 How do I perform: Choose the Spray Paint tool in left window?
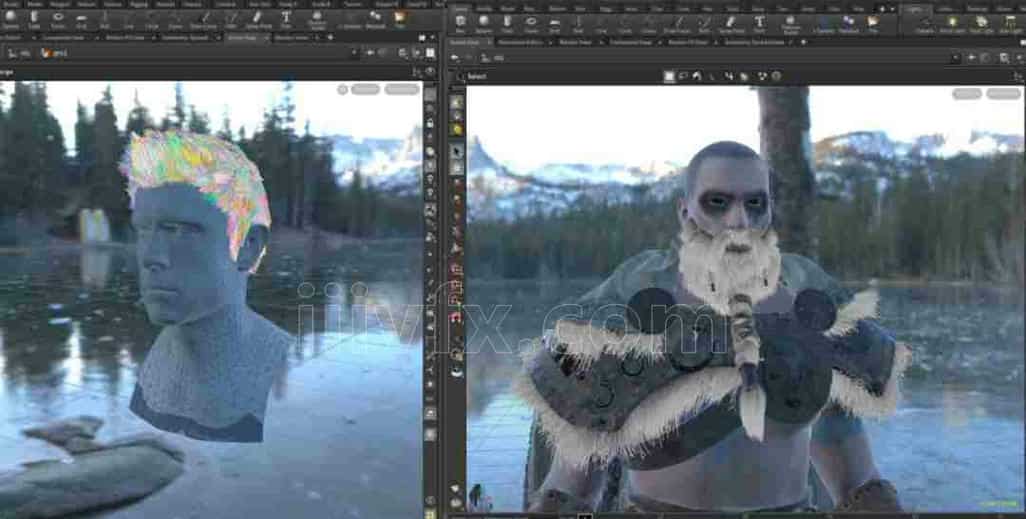pyautogui.click(x=258, y=20)
